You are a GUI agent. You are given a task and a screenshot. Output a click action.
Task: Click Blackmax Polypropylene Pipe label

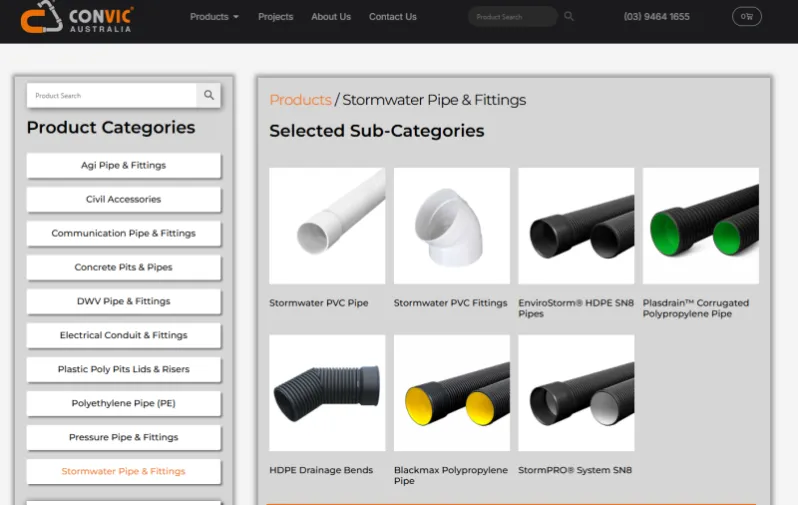pos(451,475)
